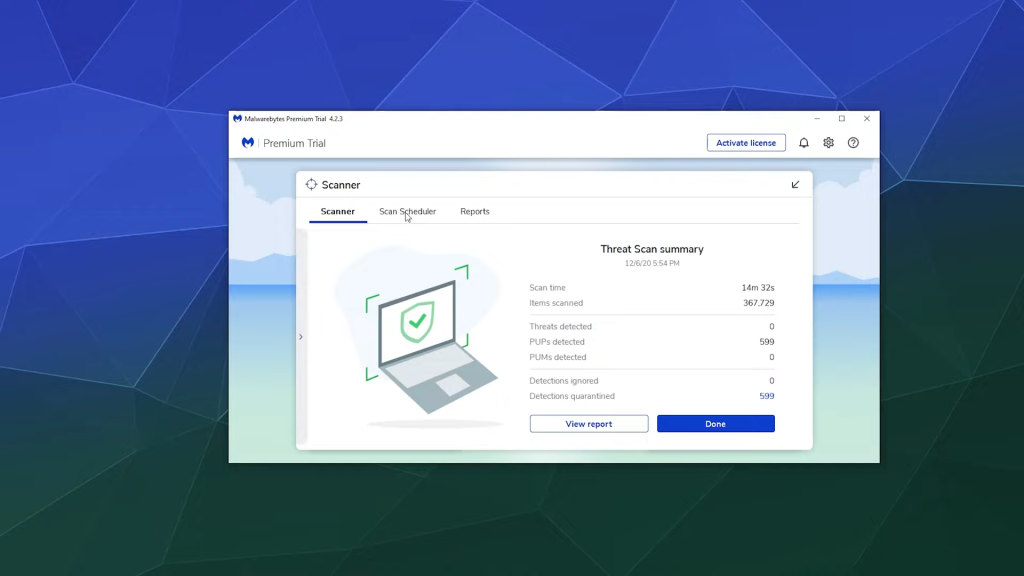Viewport: 1024px width, 576px height.
Task: Maximize the Malwarebytes window
Action: [842, 119]
